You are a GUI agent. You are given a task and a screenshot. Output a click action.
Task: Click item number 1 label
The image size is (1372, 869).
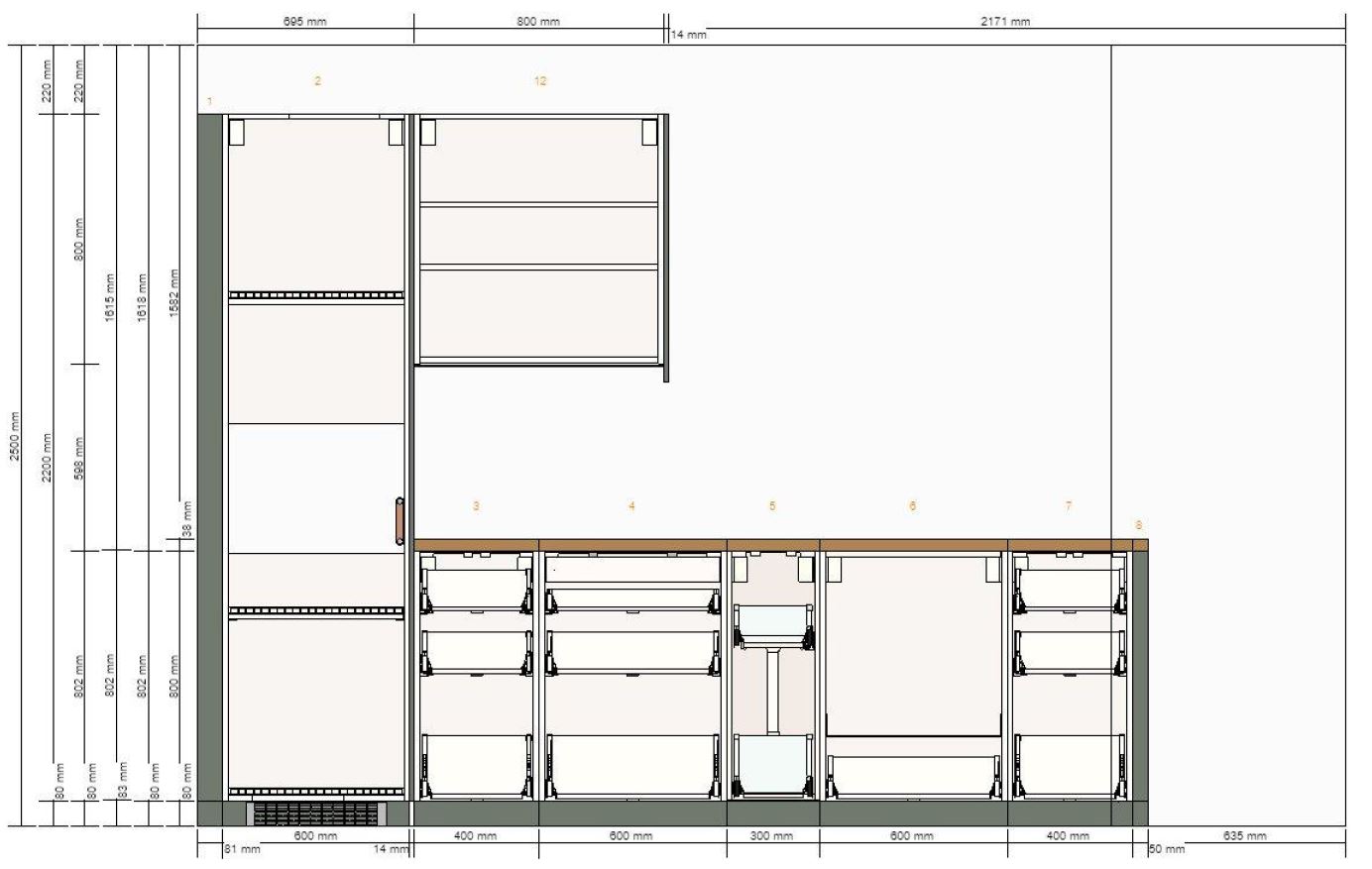click(x=209, y=102)
